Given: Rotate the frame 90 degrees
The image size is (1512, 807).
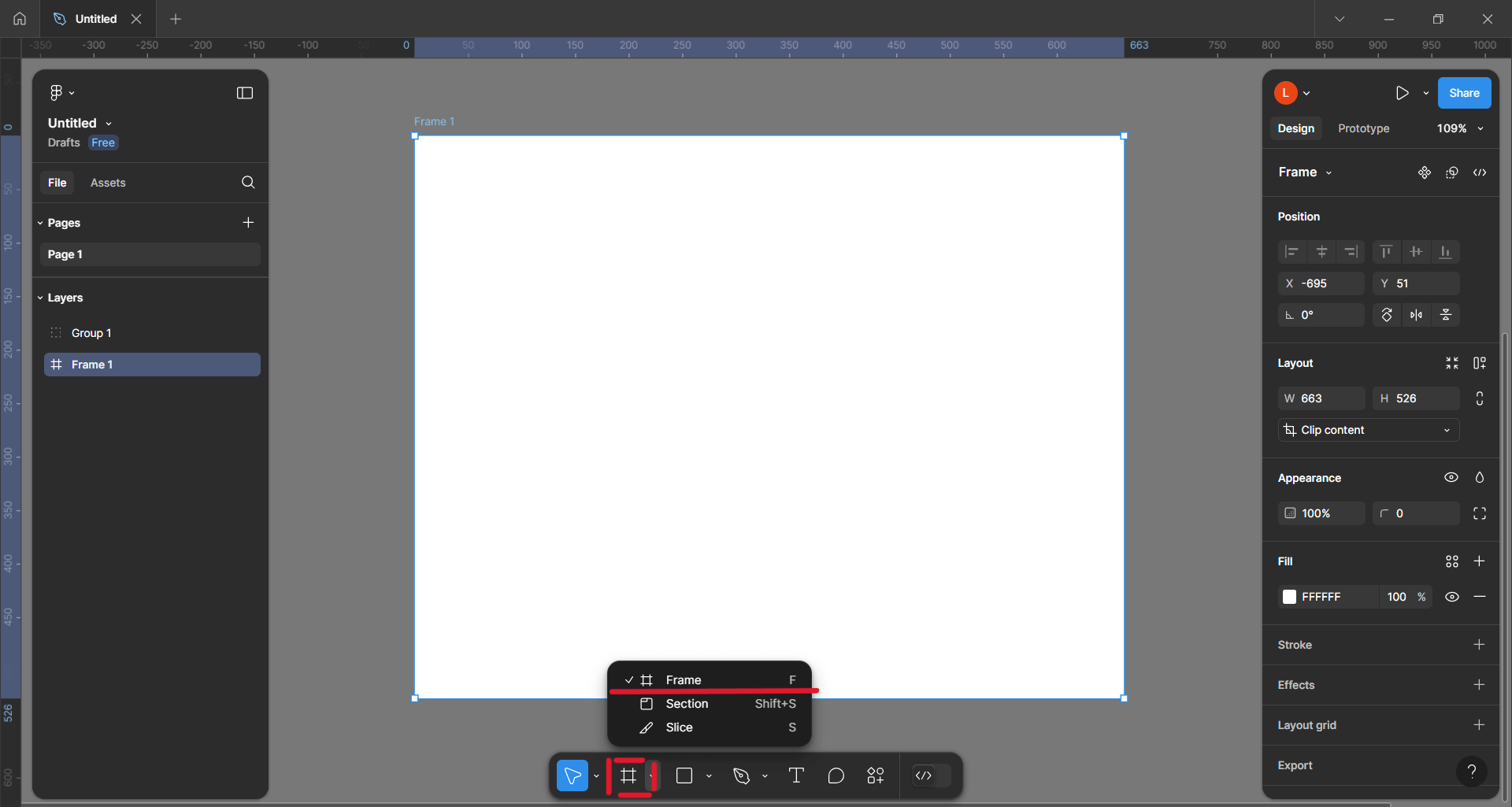Looking at the screenshot, I should 1387,315.
